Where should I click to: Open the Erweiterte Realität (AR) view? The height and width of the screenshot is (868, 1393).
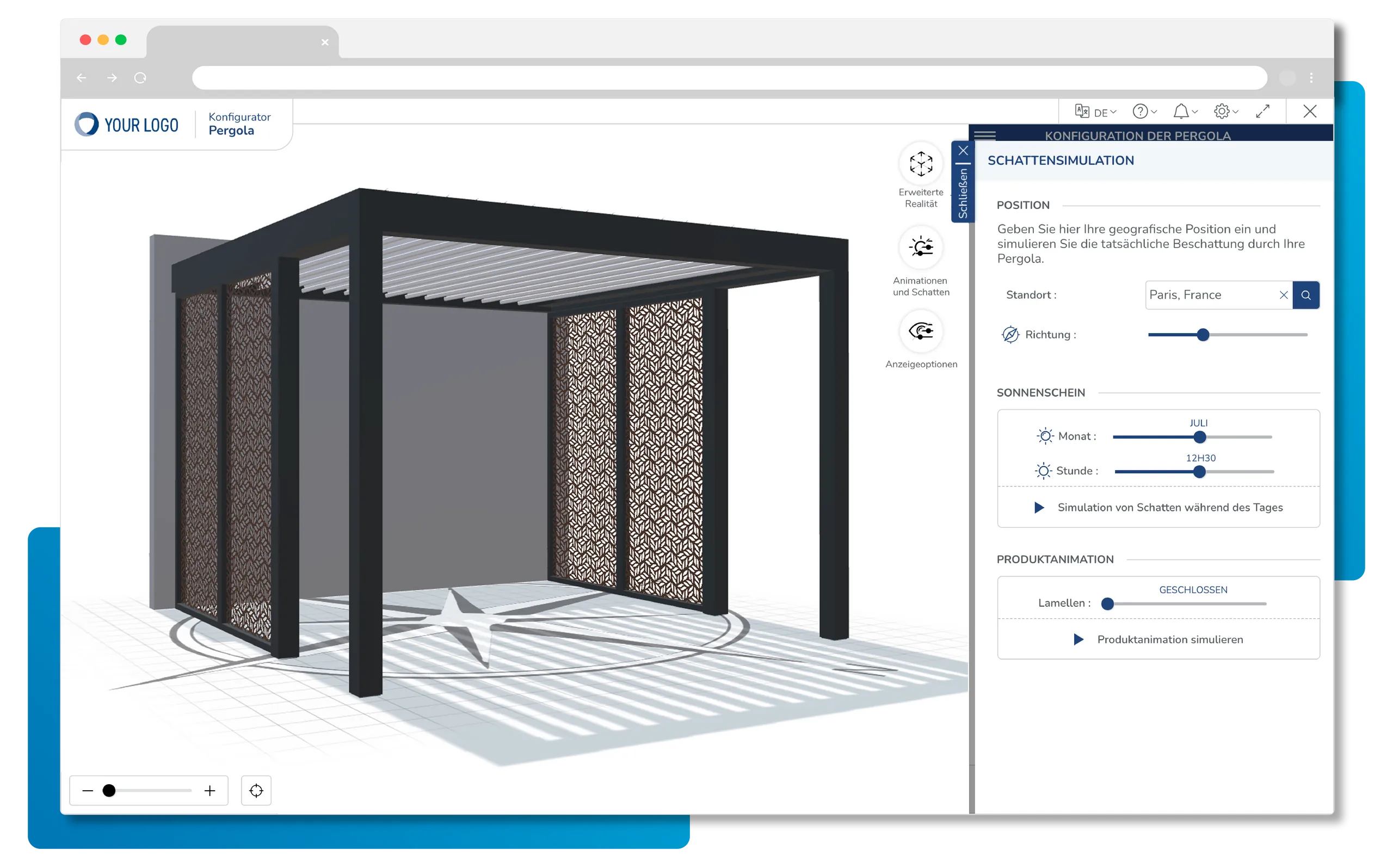pos(921,164)
